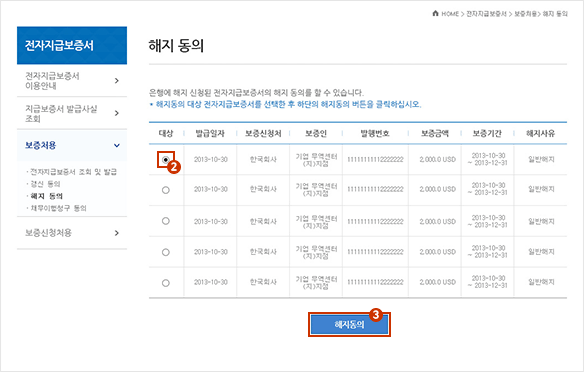Select the third row radio button
The width and height of the screenshot is (584, 372).
[x=166, y=221]
